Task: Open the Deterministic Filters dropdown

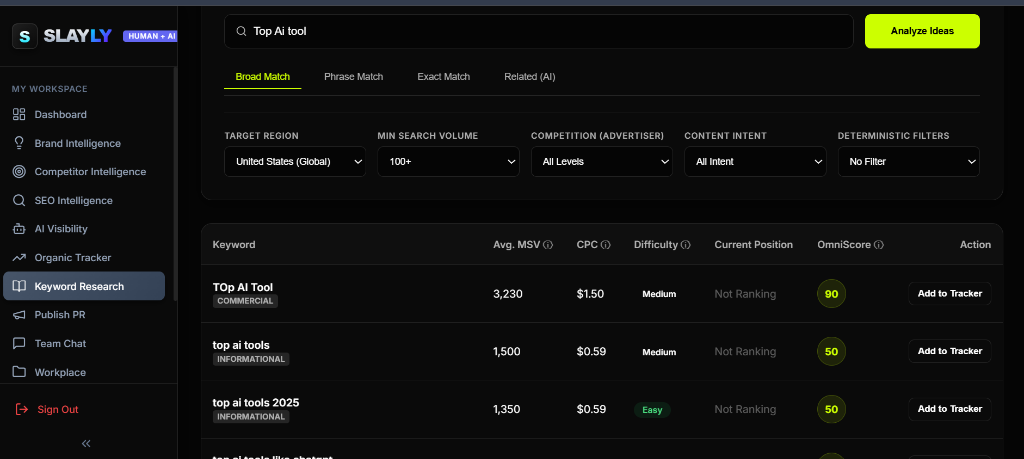Action: point(908,161)
